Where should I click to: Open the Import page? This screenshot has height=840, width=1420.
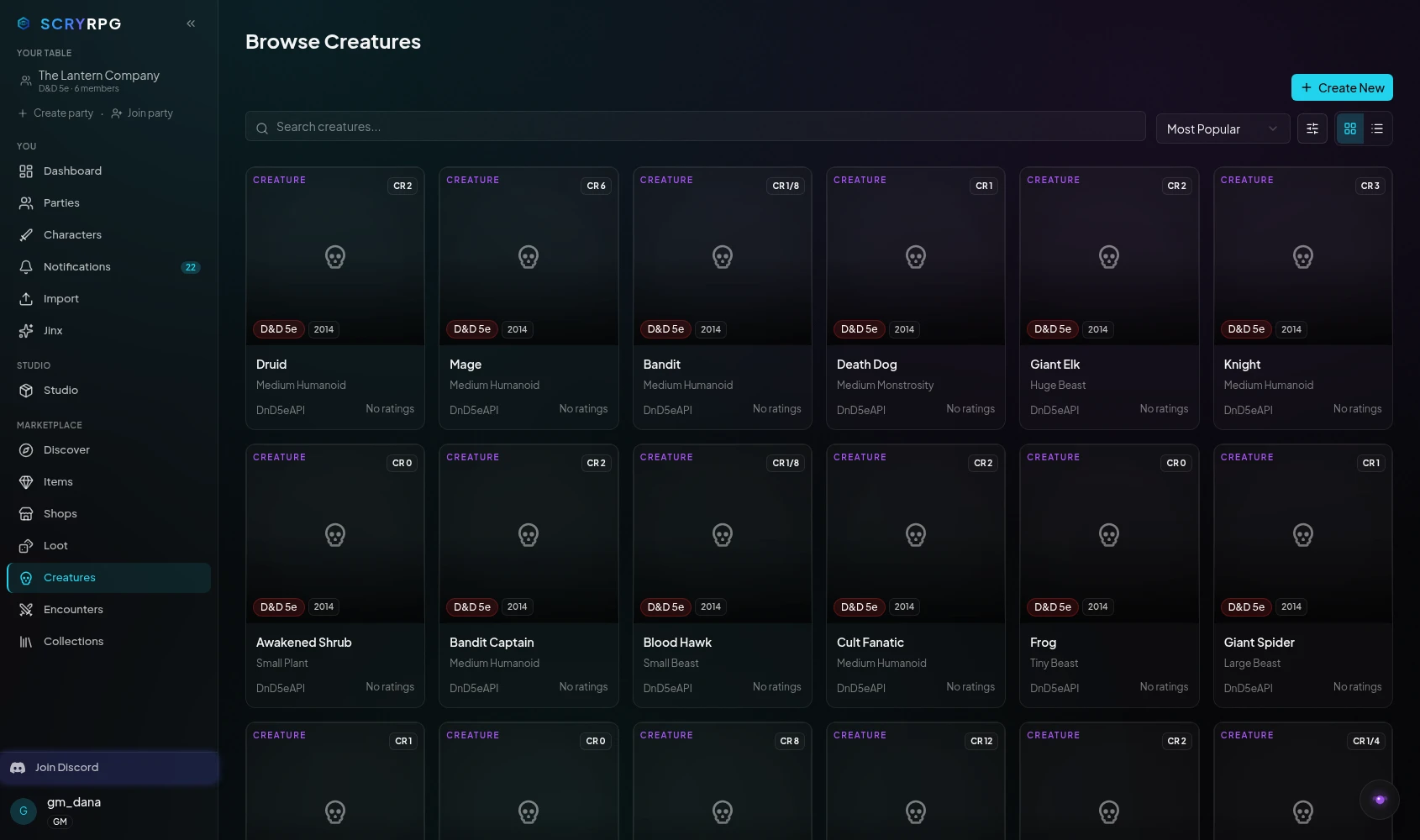(109, 299)
